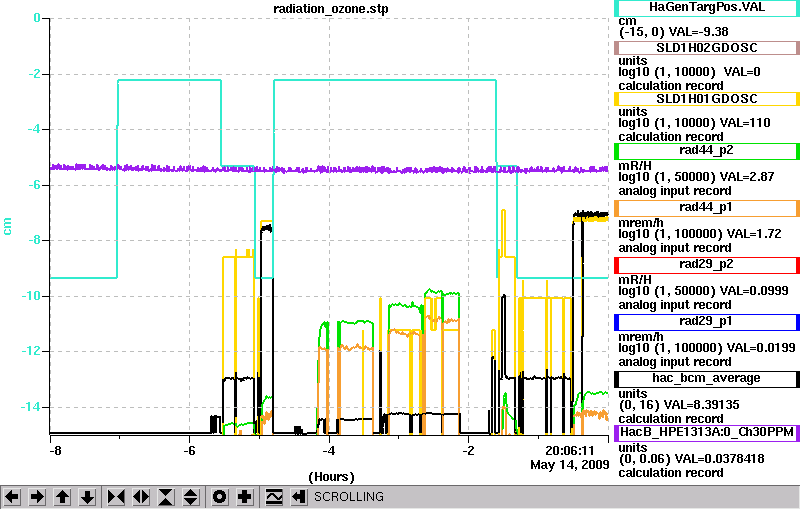Pan the graph left with left arrow
The image size is (800, 509).
point(12,497)
